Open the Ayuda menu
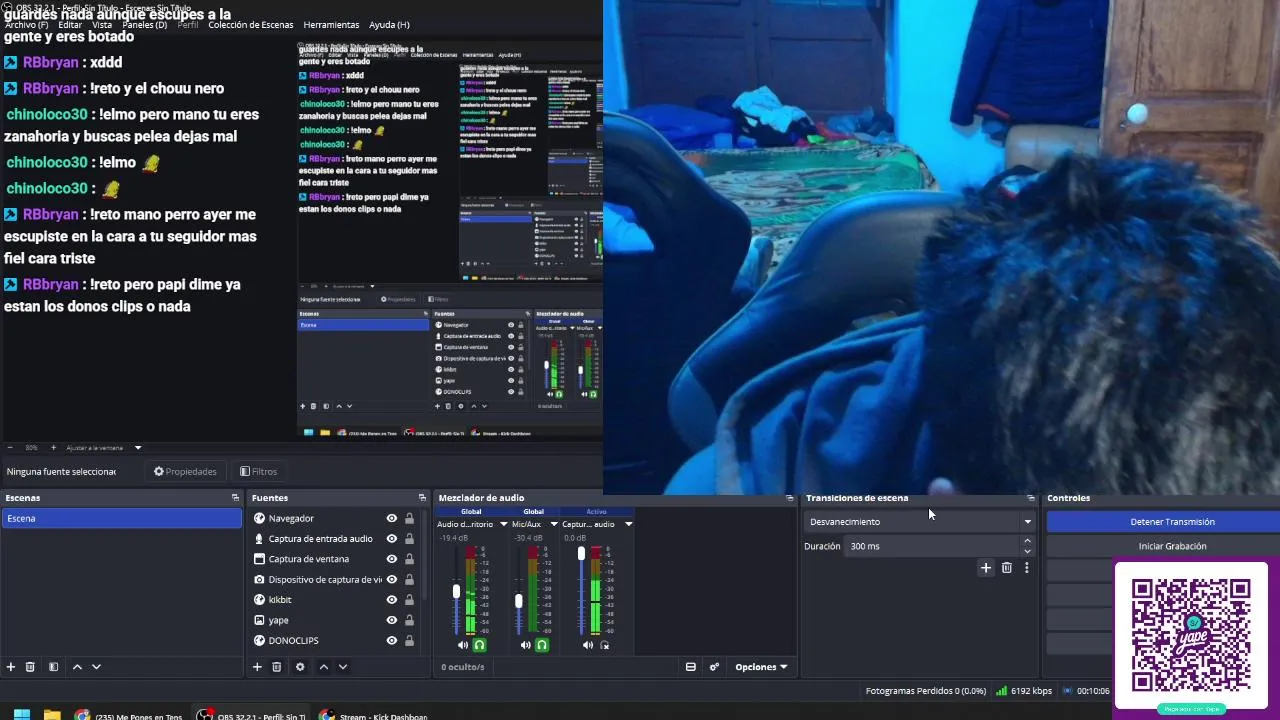This screenshot has height=720, width=1280. [x=389, y=24]
